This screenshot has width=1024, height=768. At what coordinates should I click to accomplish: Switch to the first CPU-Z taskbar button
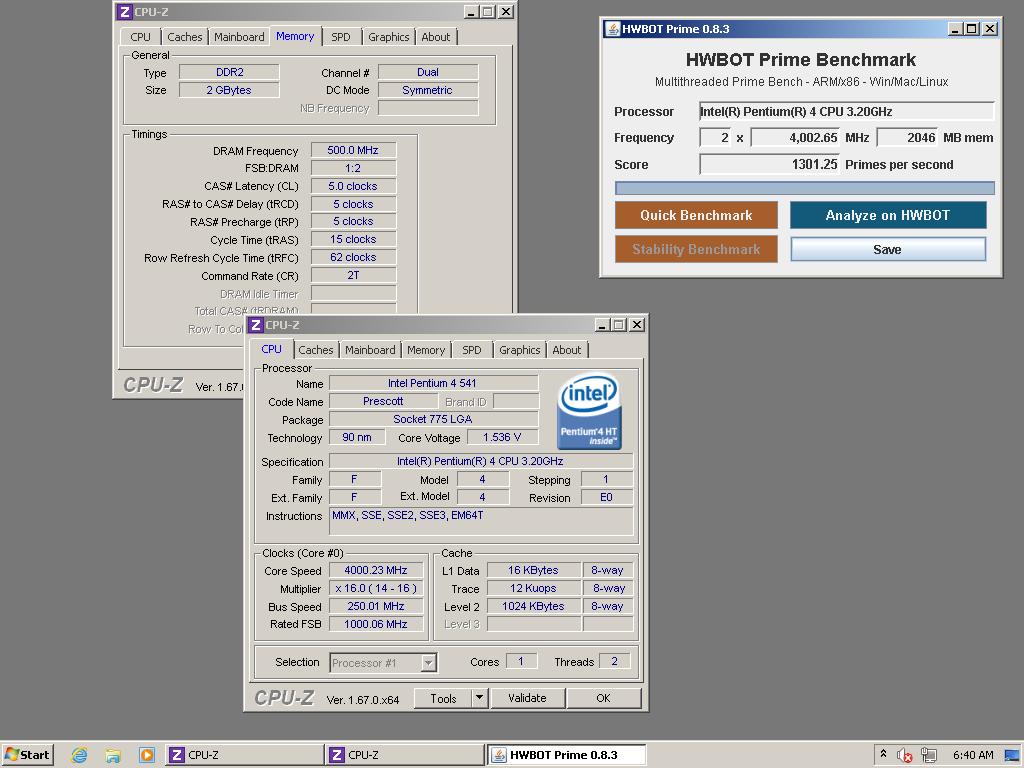point(244,755)
